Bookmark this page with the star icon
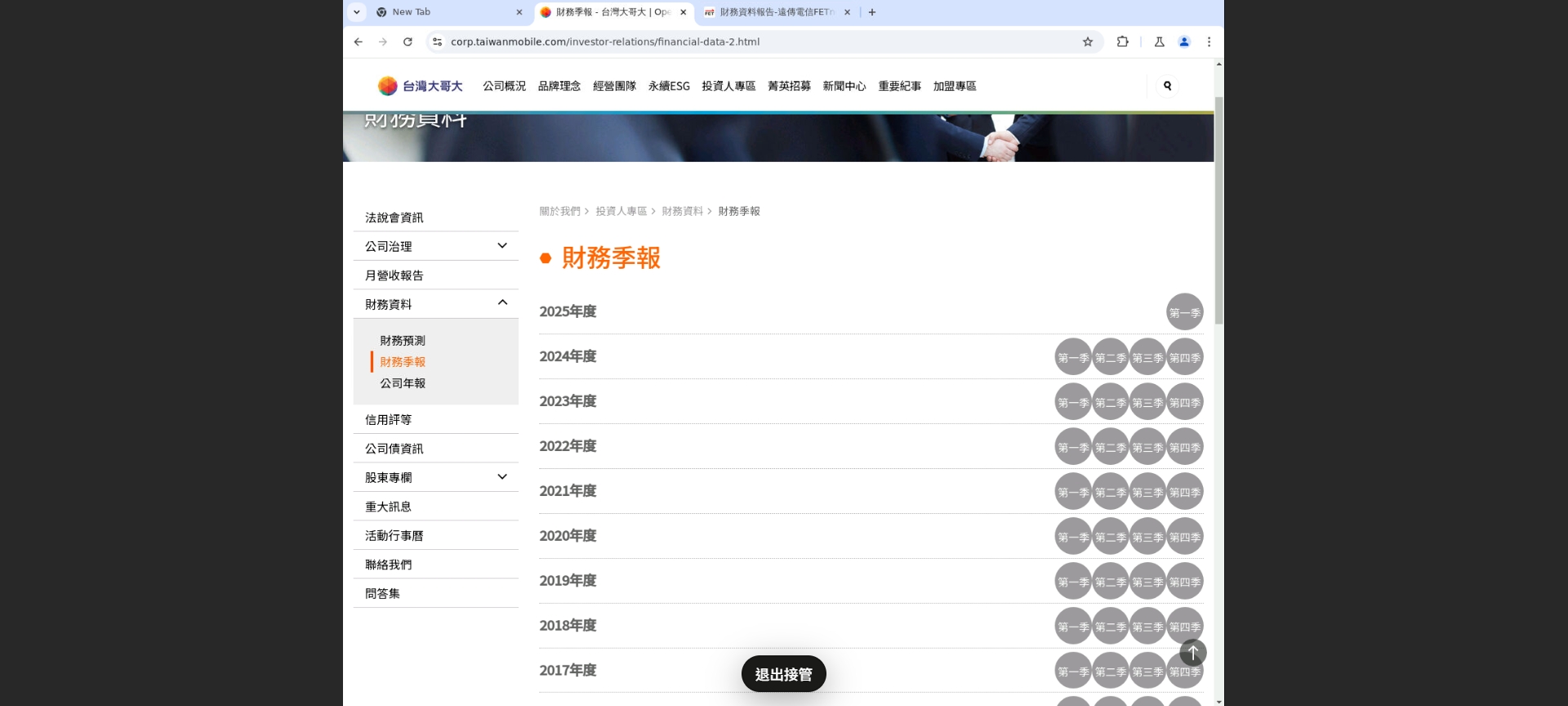This screenshot has width=1568, height=706. click(x=1087, y=42)
